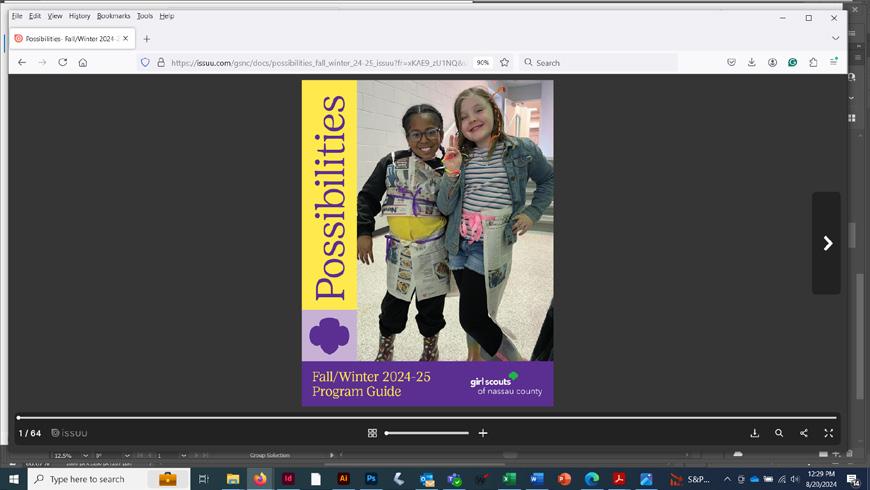Open tracking protection shield icon
This screenshot has height=490, width=870.
point(145,62)
